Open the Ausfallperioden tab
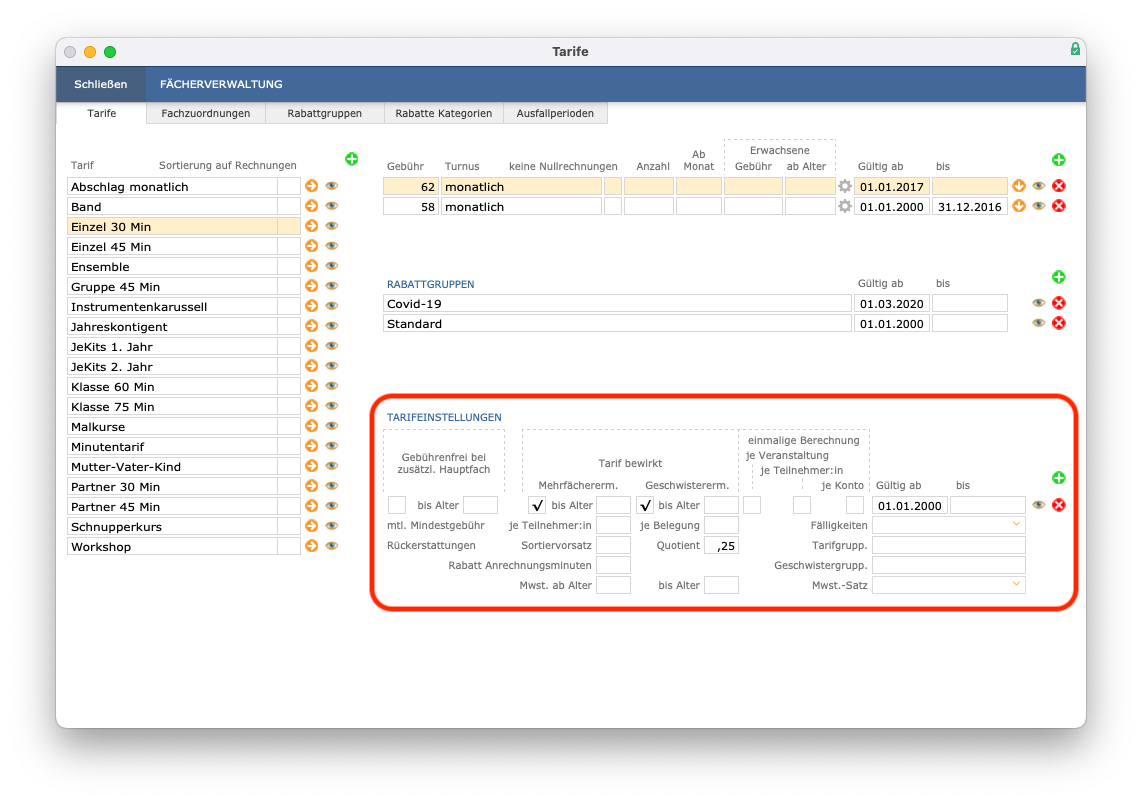The width and height of the screenshot is (1142, 802). (555, 113)
